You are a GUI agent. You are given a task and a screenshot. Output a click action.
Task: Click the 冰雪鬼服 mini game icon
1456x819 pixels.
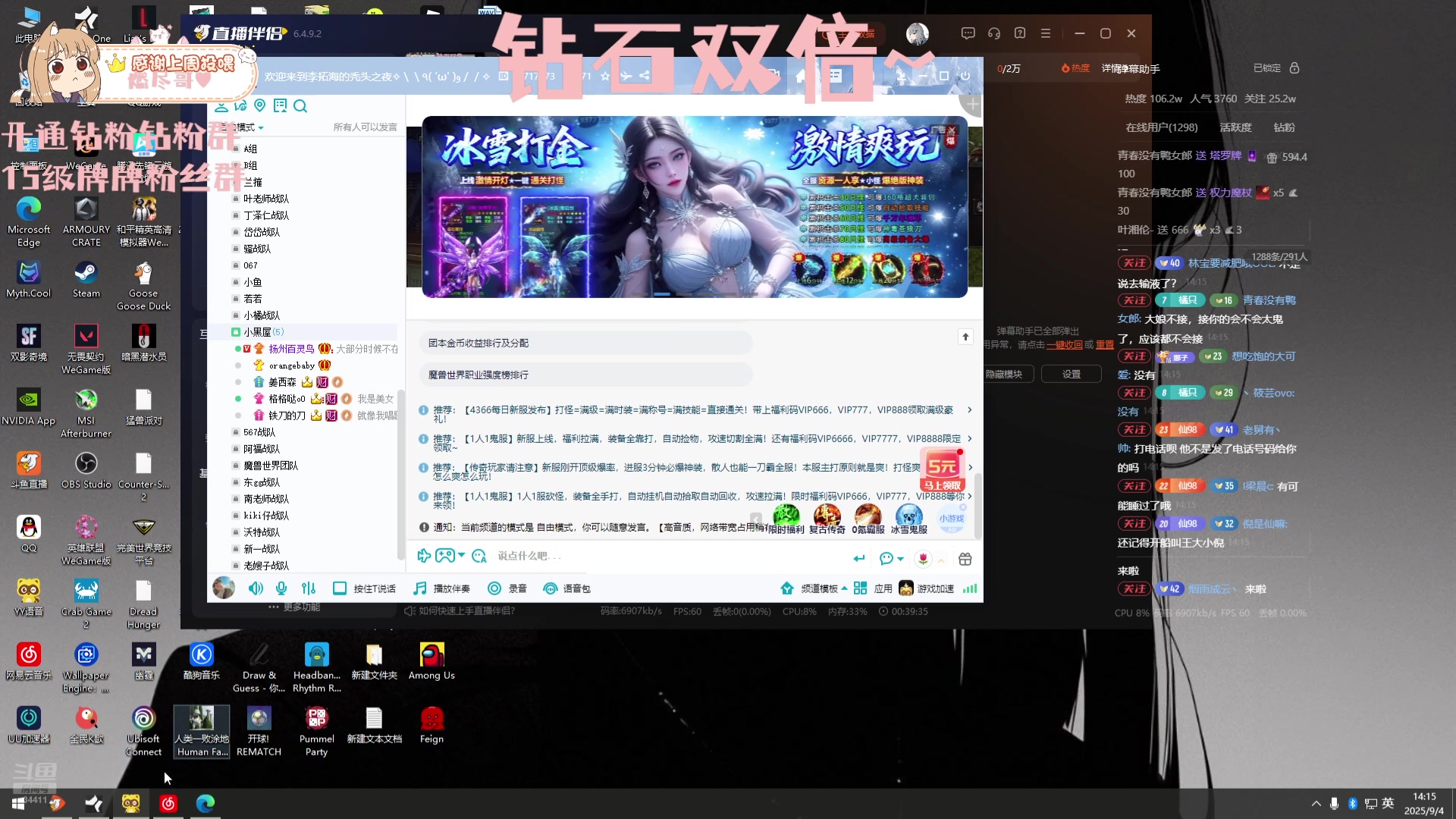pyautogui.click(x=909, y=519)
